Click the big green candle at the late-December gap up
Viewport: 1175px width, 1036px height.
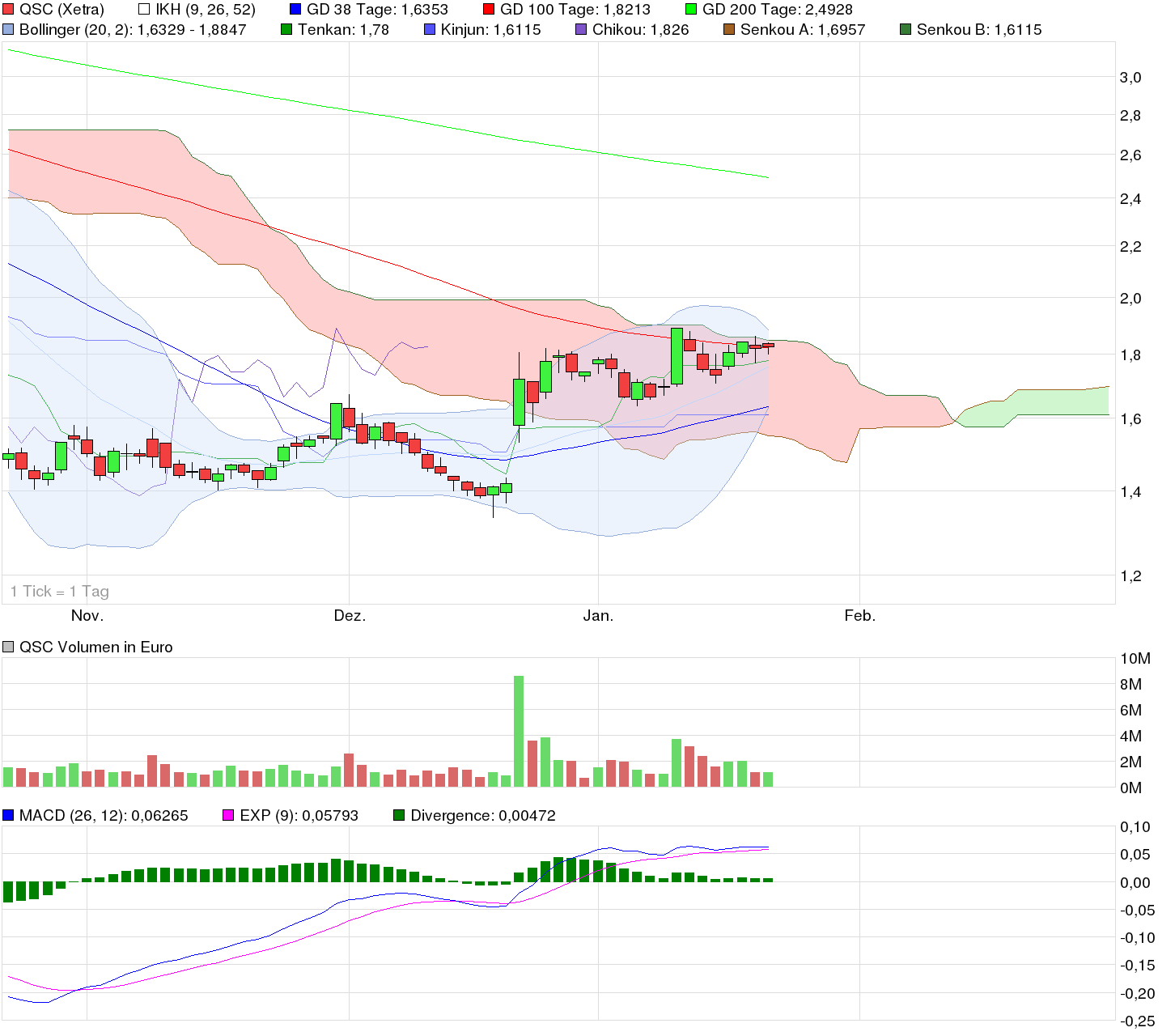(x=519, y=402)
